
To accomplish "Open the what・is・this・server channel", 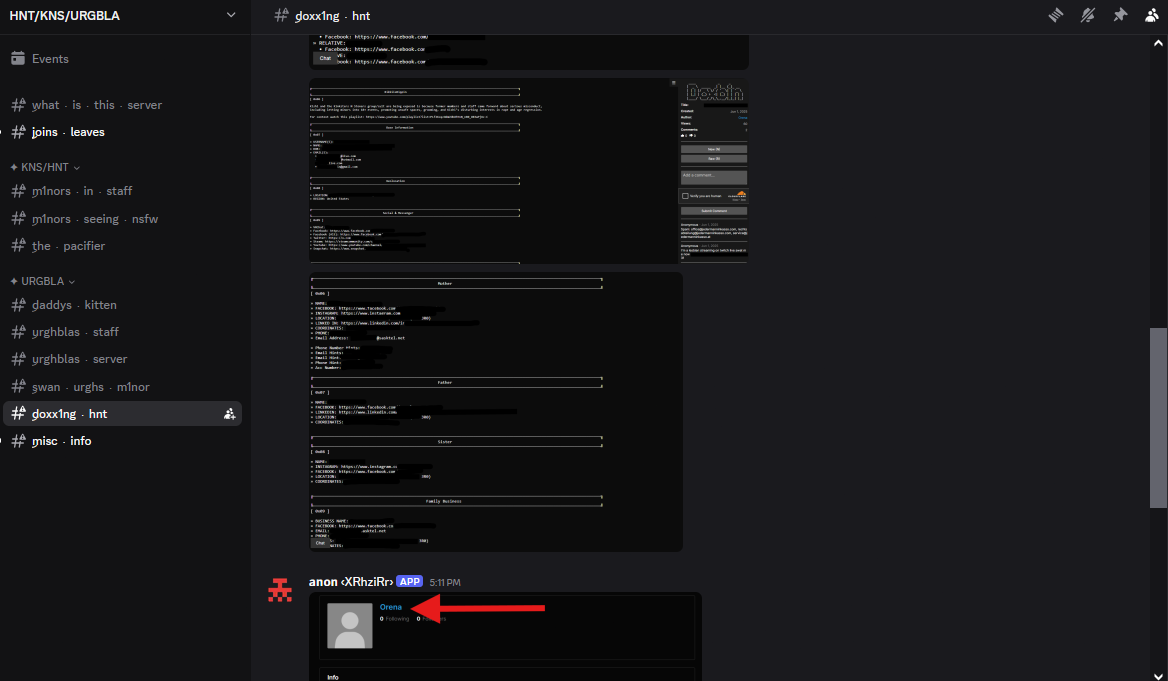I will 123,105.
